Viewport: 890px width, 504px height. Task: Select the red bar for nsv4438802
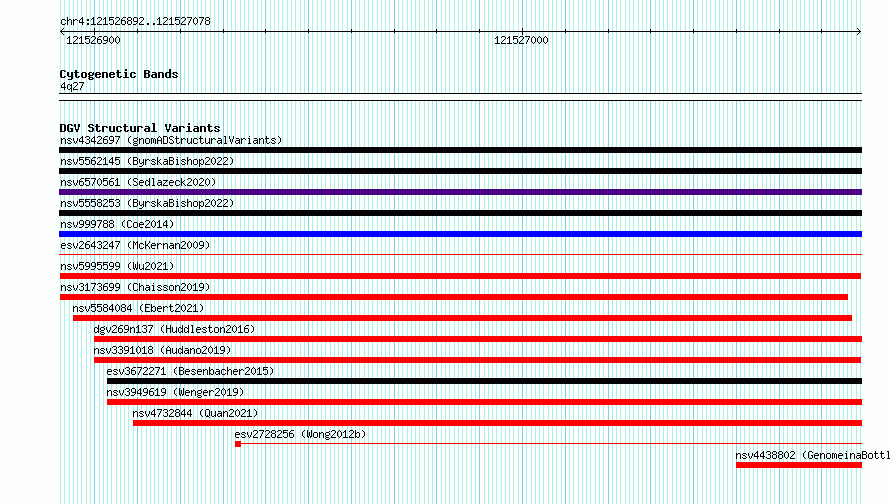tap(799, 465)
